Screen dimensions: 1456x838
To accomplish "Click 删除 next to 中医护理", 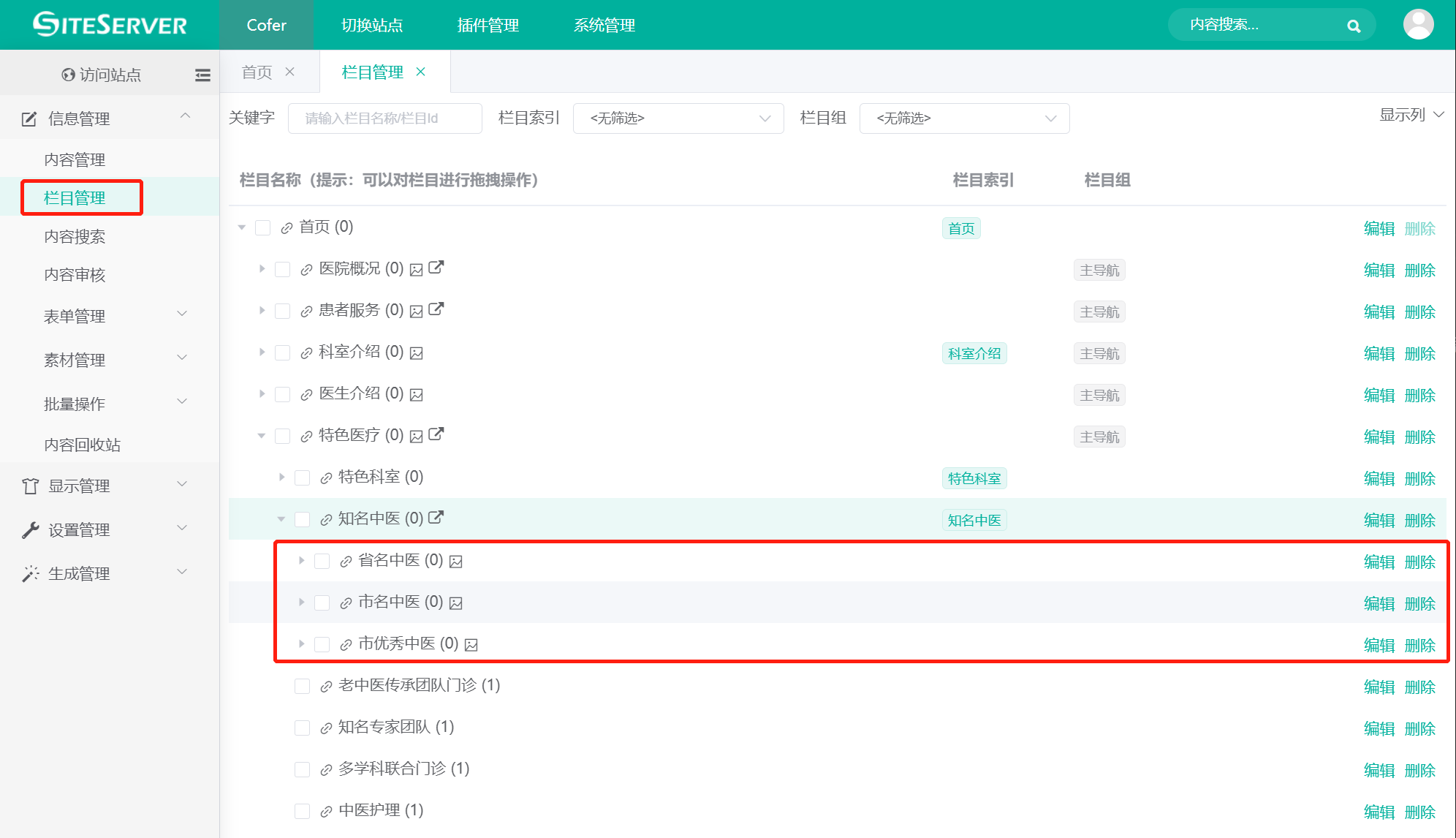I will coord(1419,811).
